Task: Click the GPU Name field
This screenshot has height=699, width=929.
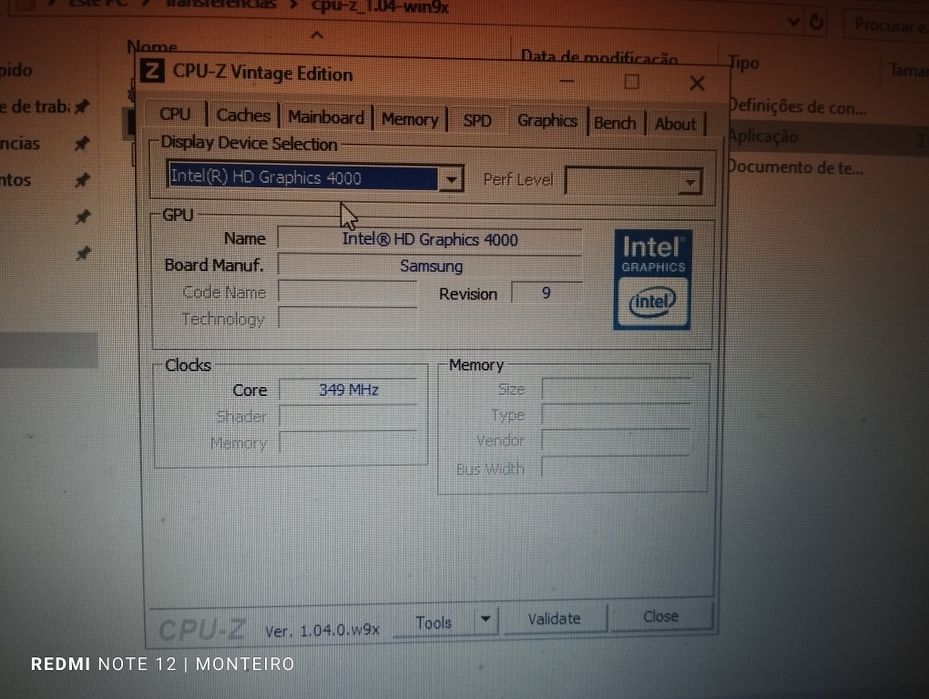Action: (430, 240)
